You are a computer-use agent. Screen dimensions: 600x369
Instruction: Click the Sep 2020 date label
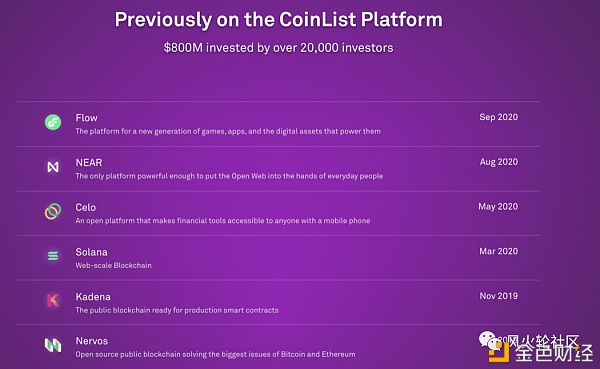pos(499,117)
